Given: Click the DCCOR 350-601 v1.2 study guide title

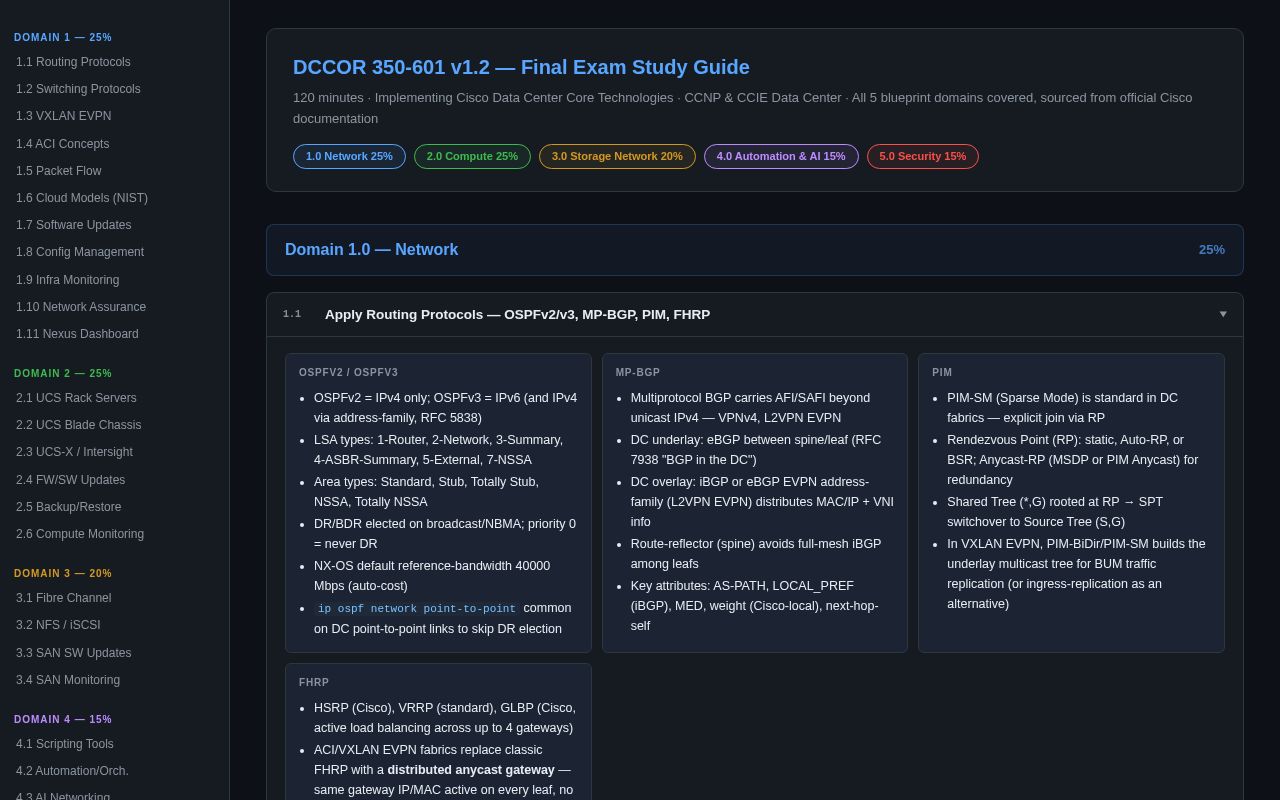Looking at the screenshot, I should tap(521, 67).
